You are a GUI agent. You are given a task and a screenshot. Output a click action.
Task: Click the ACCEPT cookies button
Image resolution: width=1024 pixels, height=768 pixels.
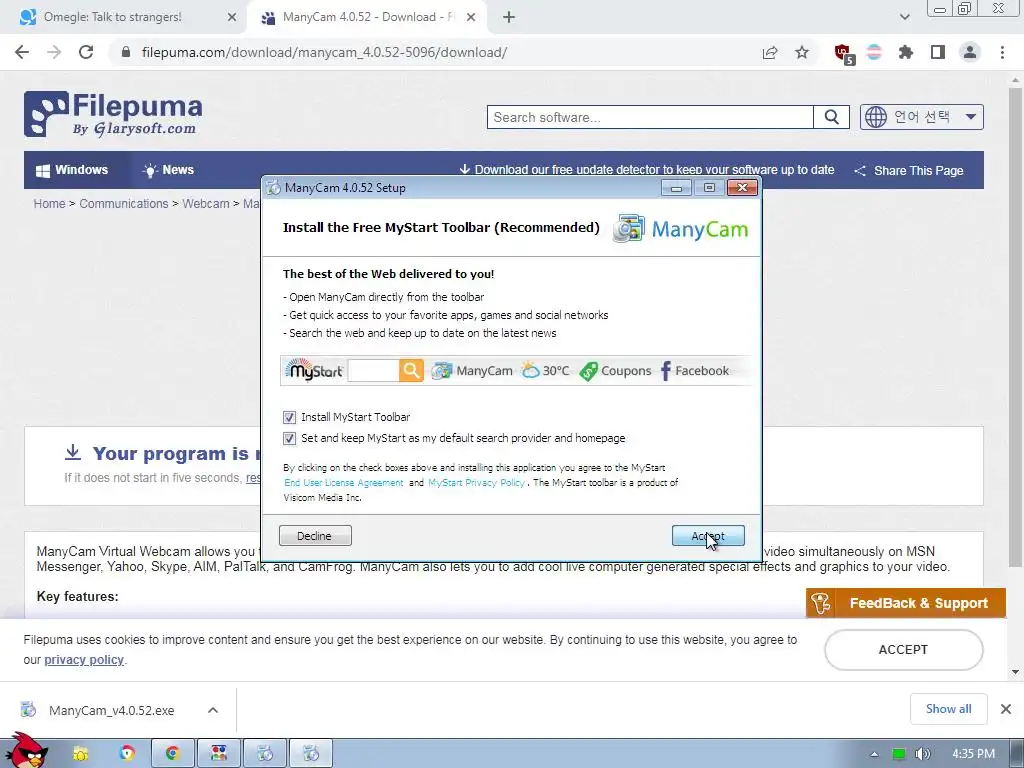pyautogui.click(x=903, y=650)
